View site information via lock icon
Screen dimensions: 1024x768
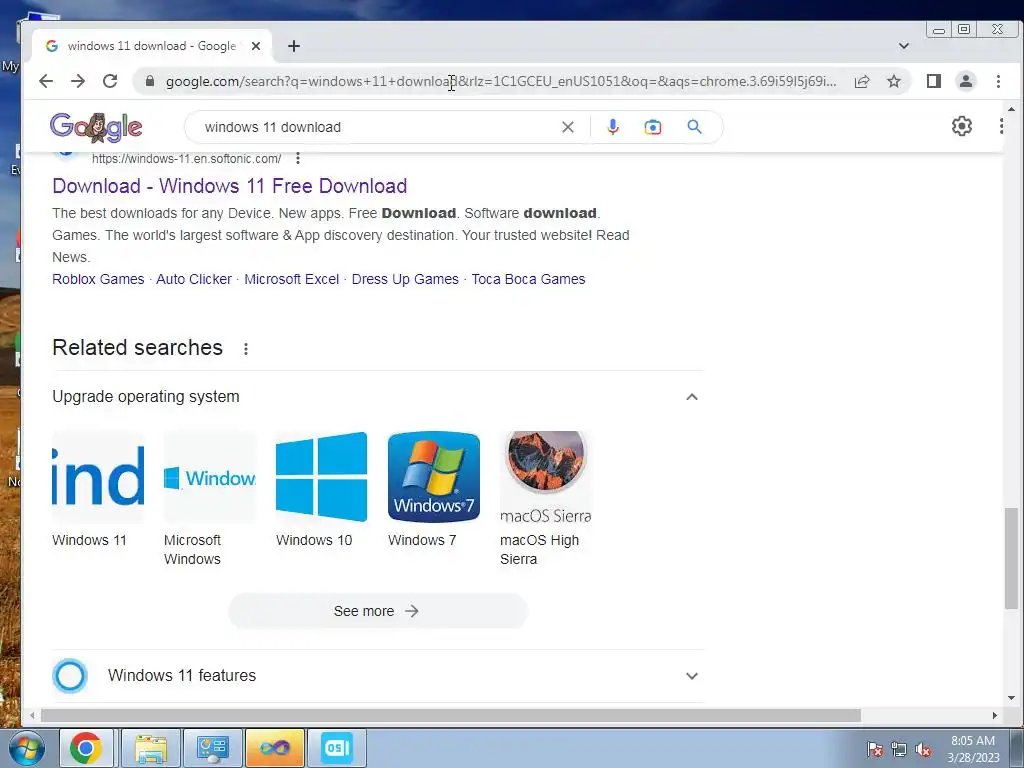150,81
